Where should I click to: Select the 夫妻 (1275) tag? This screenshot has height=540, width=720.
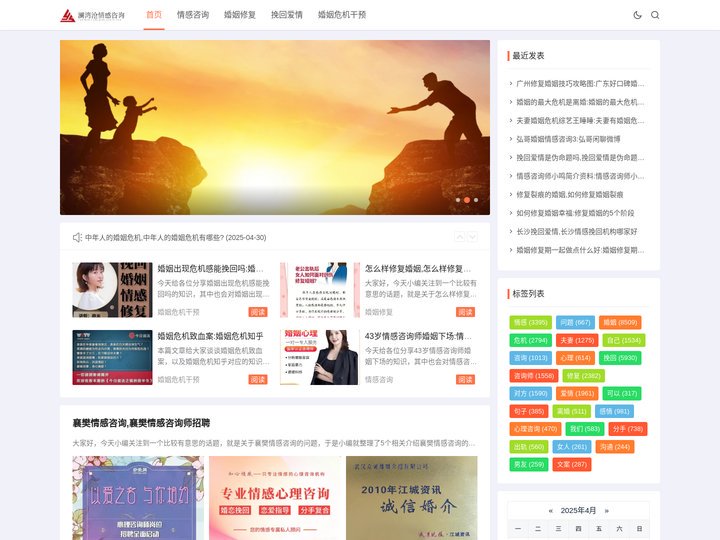577,340
